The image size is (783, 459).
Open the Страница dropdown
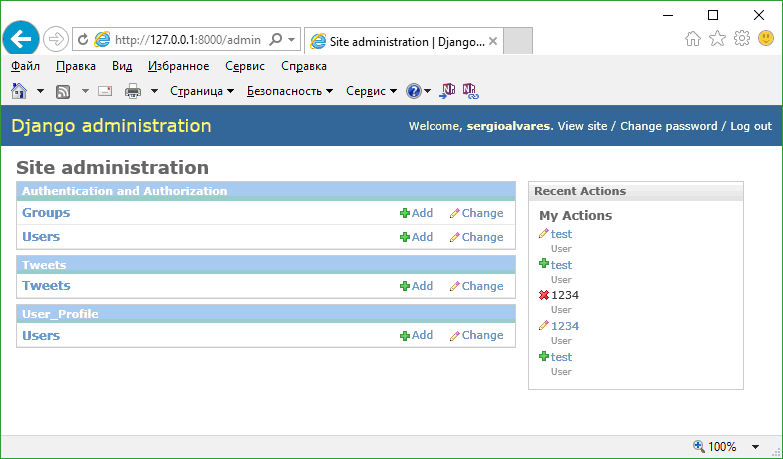202,91
